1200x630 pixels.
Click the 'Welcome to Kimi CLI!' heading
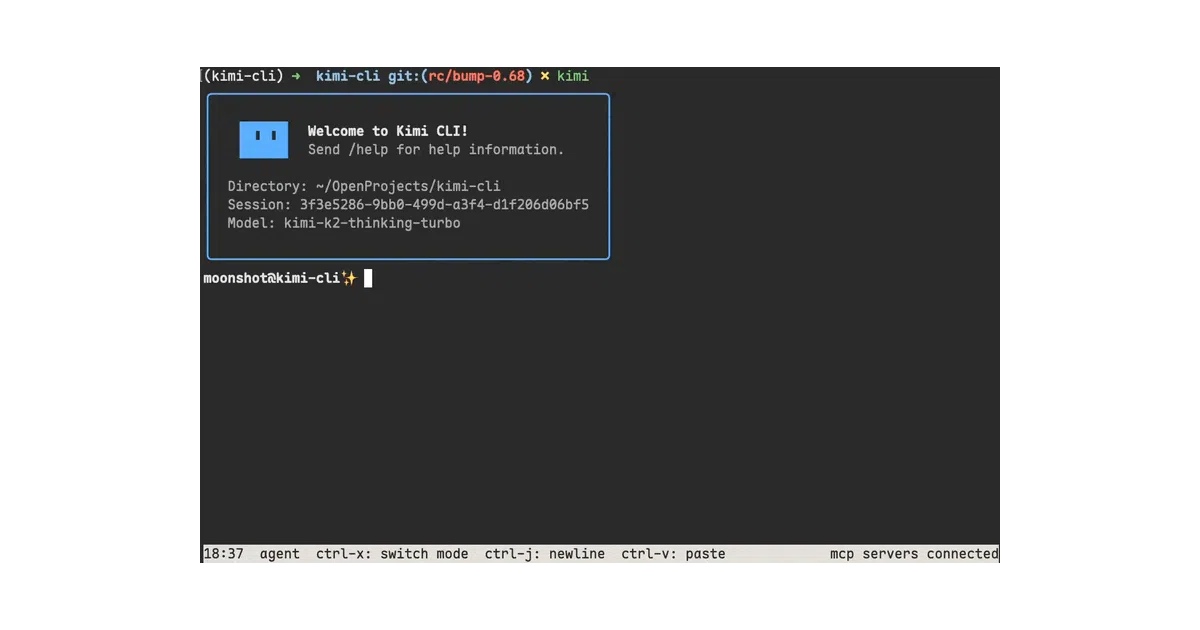tap(388, 131)
